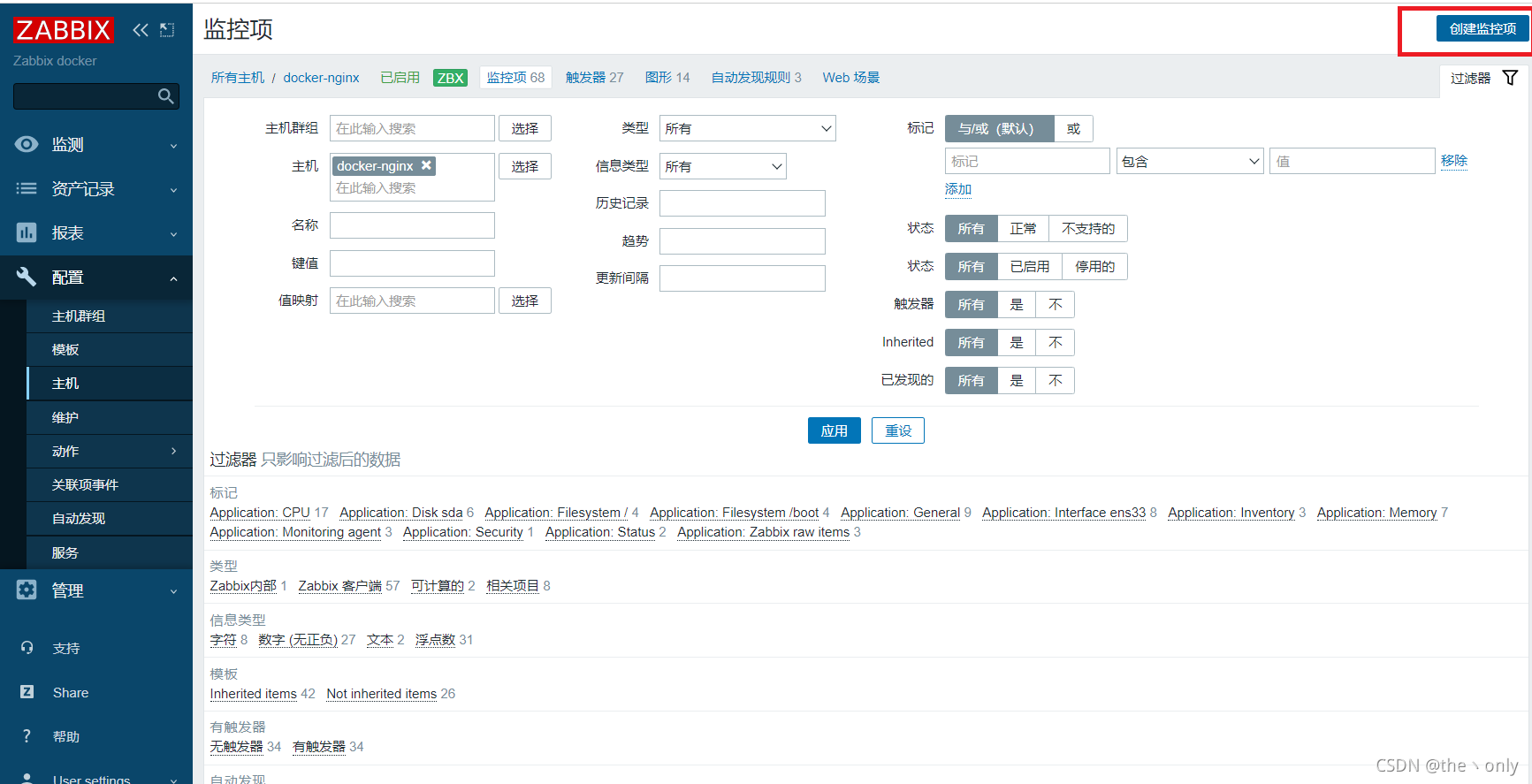Click in the 历史记录 input field
This screenshot has width=1532, height=784.
point(743,203)
